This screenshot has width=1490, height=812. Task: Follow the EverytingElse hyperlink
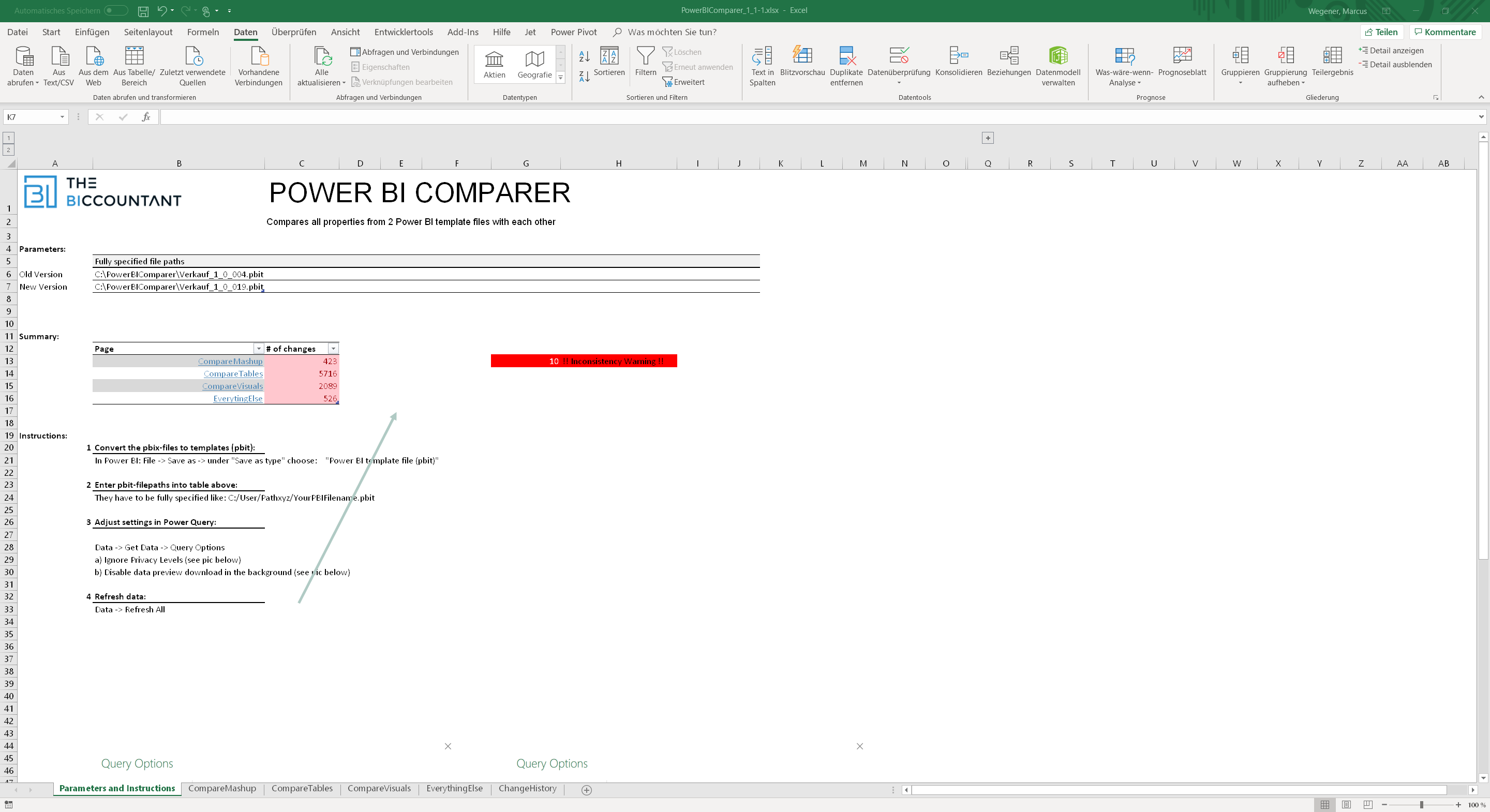click(238, 398)
